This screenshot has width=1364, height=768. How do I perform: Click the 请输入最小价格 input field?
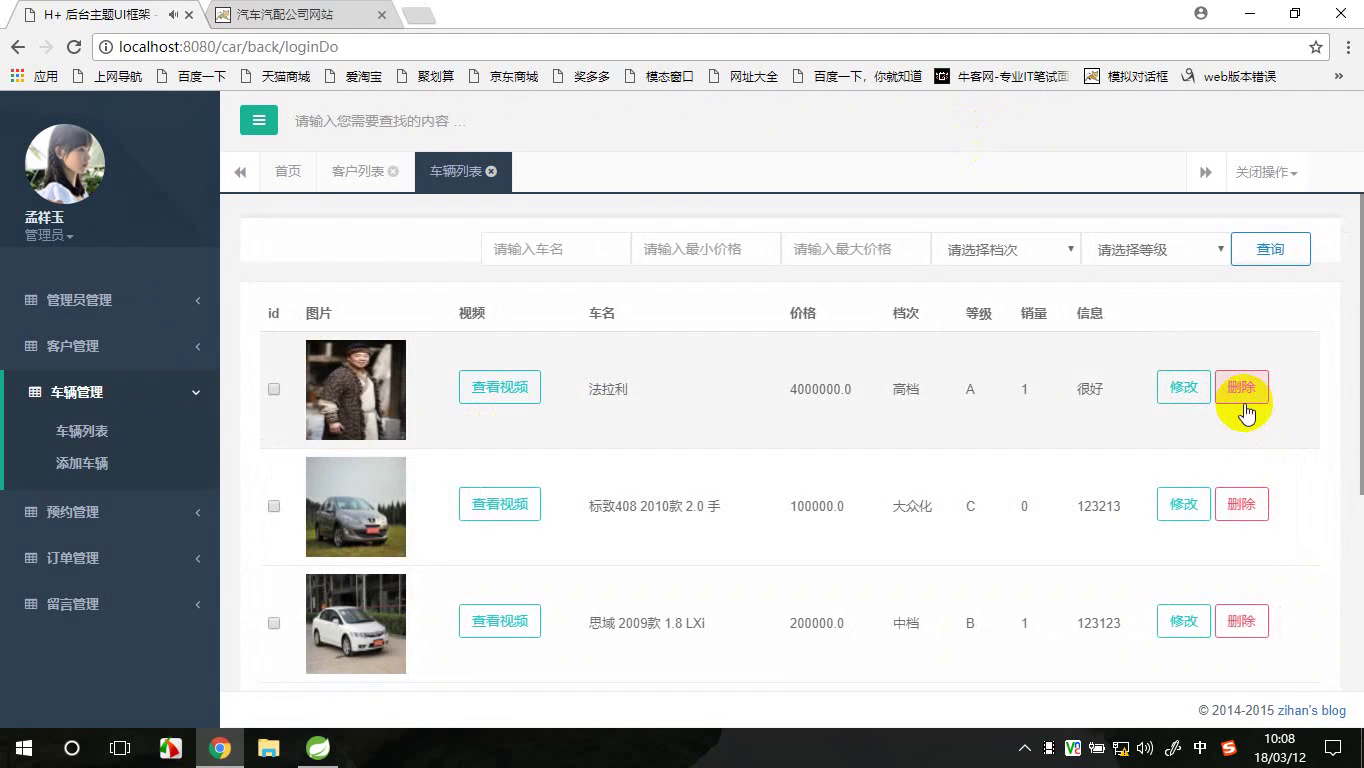pyautogui.click(x=706, y=249)
